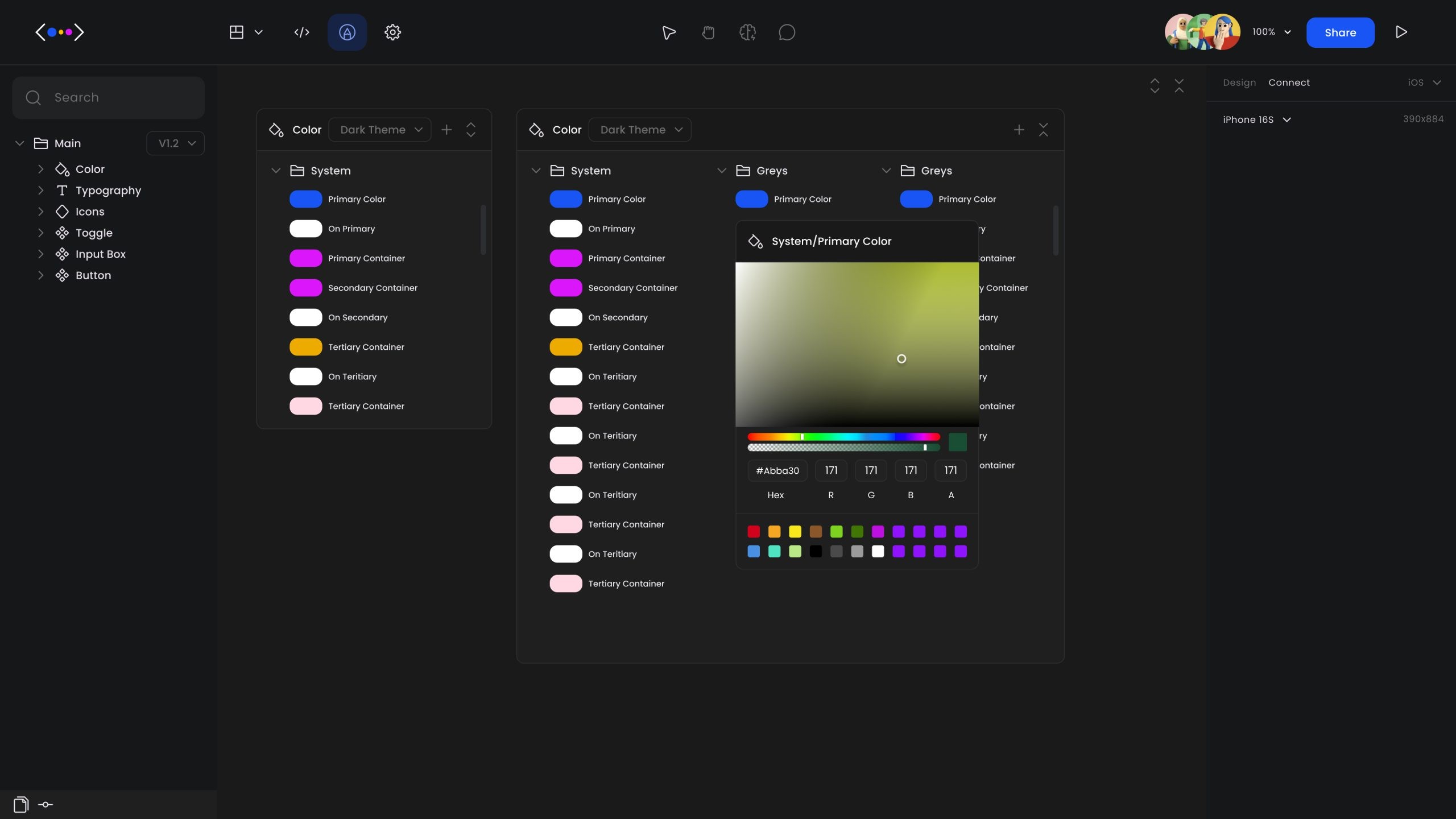
Task: Expand the Button tree item
Action: click(x=40, y=275)
